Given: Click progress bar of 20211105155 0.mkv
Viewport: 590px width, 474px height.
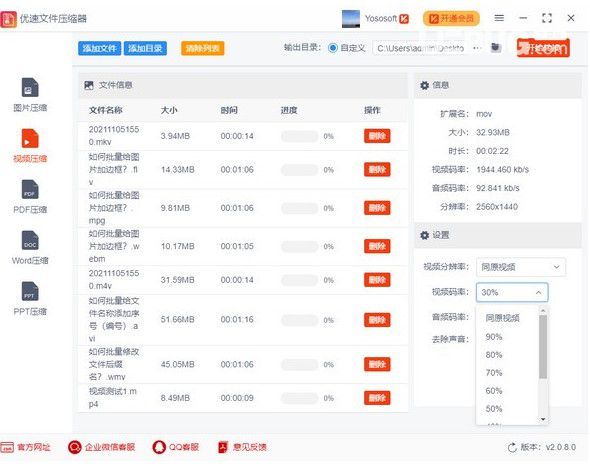Looking at the screenshot, I should click(300, 136).
